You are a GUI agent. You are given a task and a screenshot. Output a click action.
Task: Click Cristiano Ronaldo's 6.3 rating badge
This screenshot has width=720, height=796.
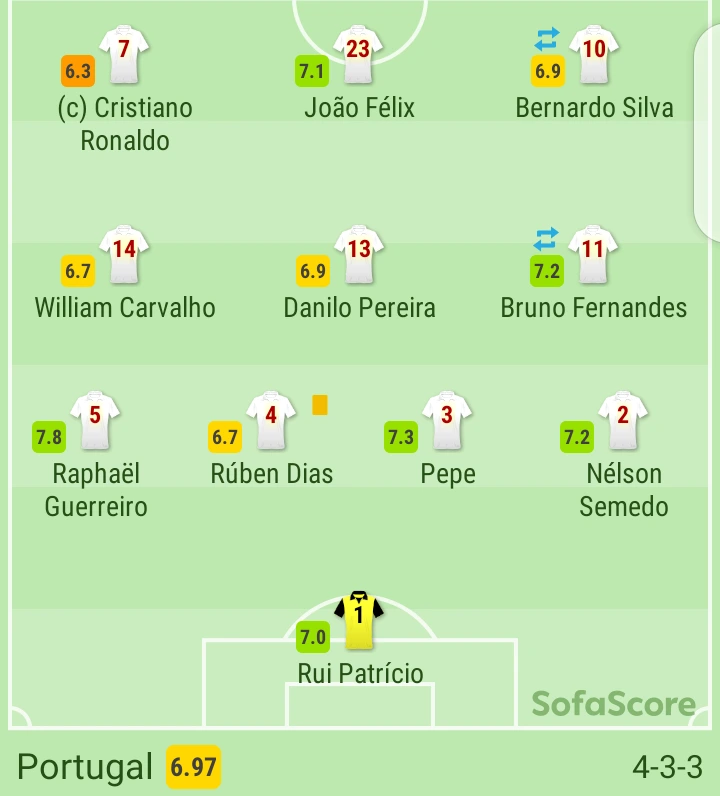coord(77,71)
